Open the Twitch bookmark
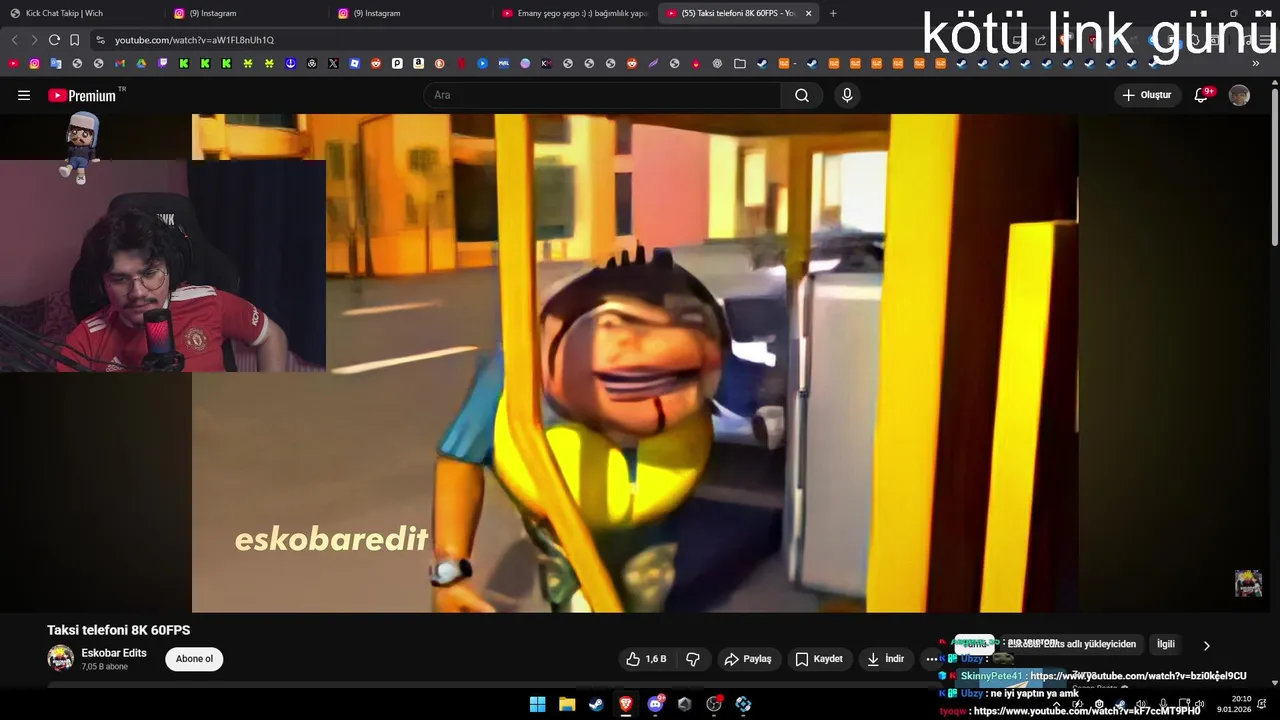The image size is (1280, 720). [x=163, y=63]
